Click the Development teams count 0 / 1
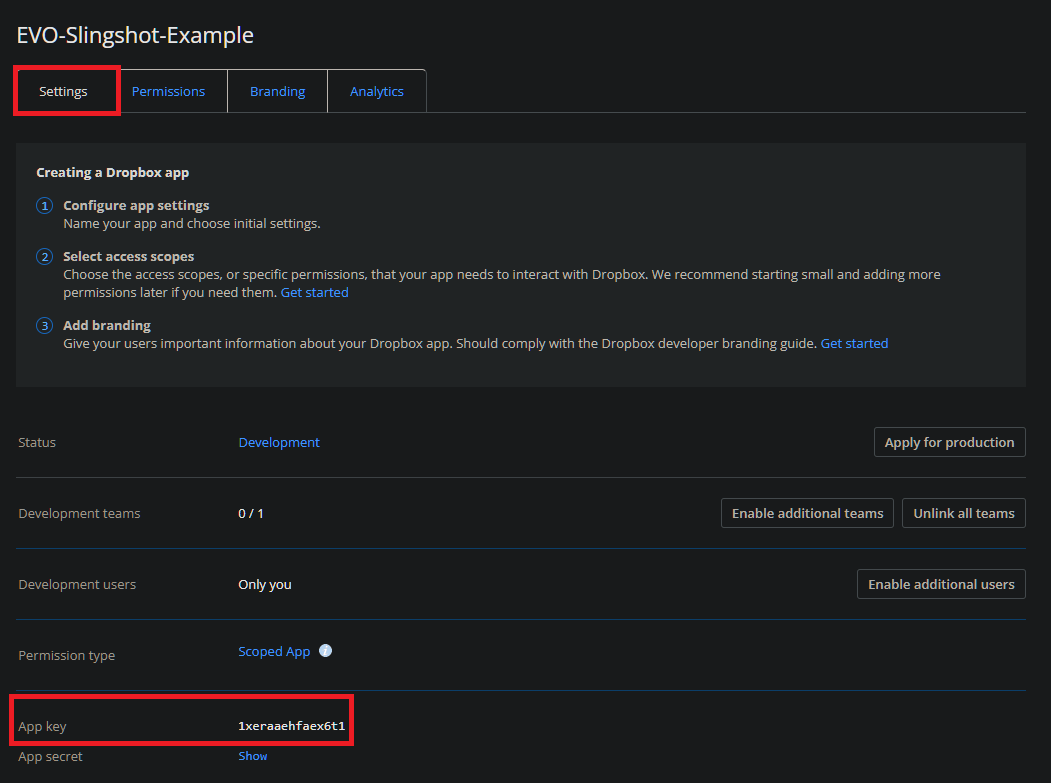 (x=251, y=514)
